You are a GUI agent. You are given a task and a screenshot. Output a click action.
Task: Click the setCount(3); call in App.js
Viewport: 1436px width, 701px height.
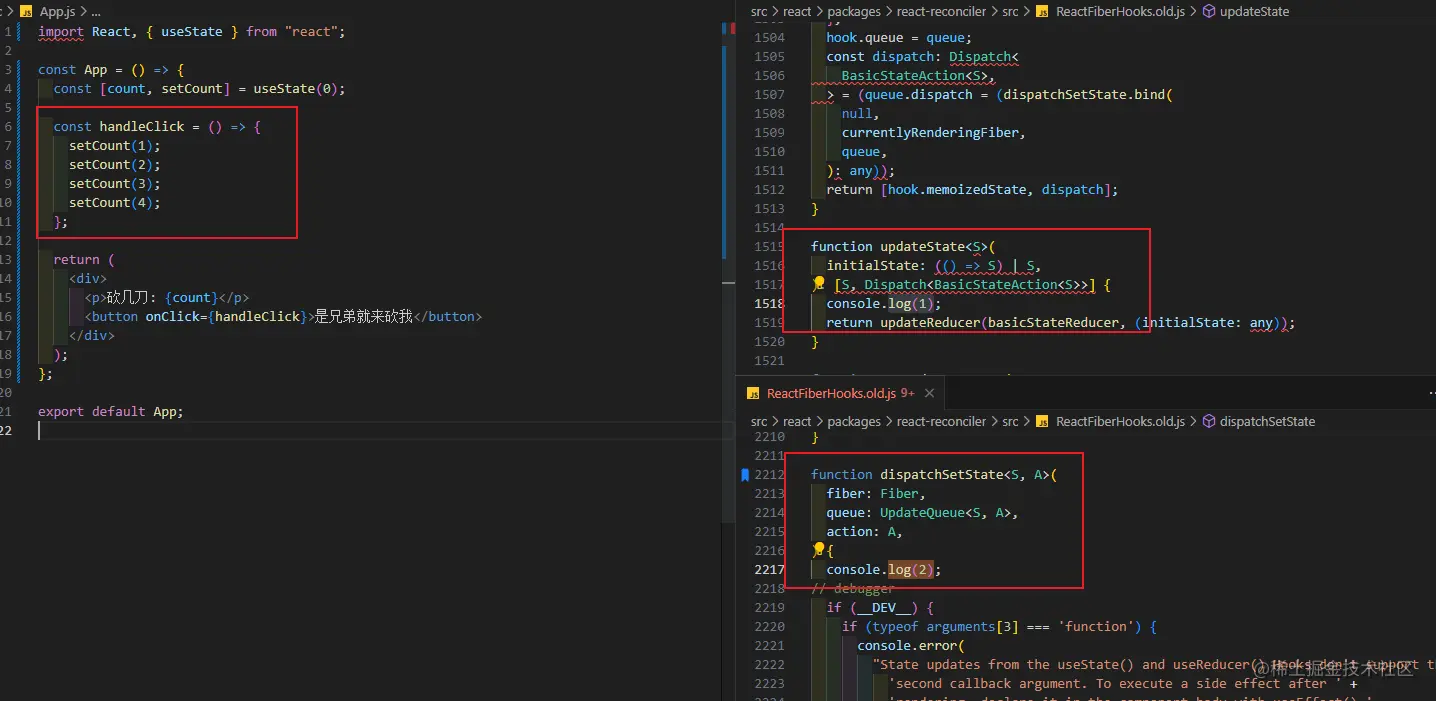[114, 184]
